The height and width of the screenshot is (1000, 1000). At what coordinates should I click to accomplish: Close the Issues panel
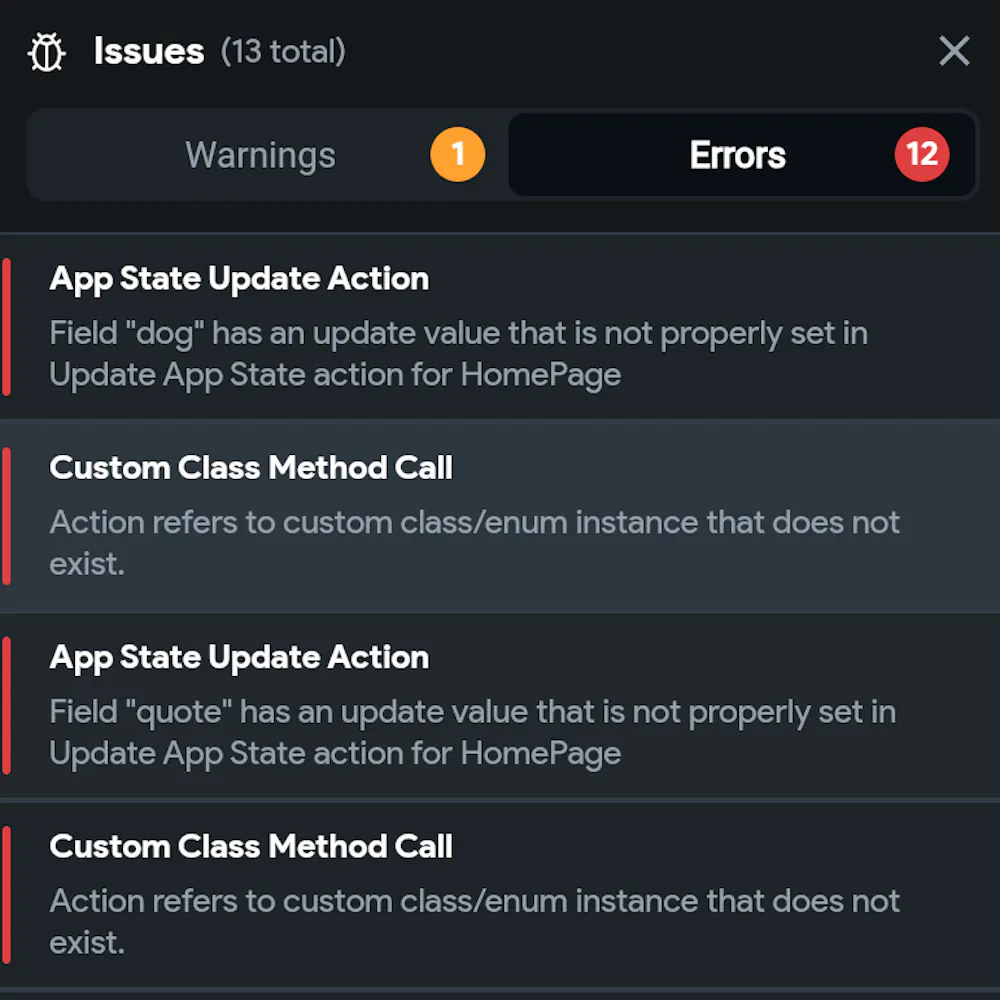pyautogui.click(x=954, y=51)
